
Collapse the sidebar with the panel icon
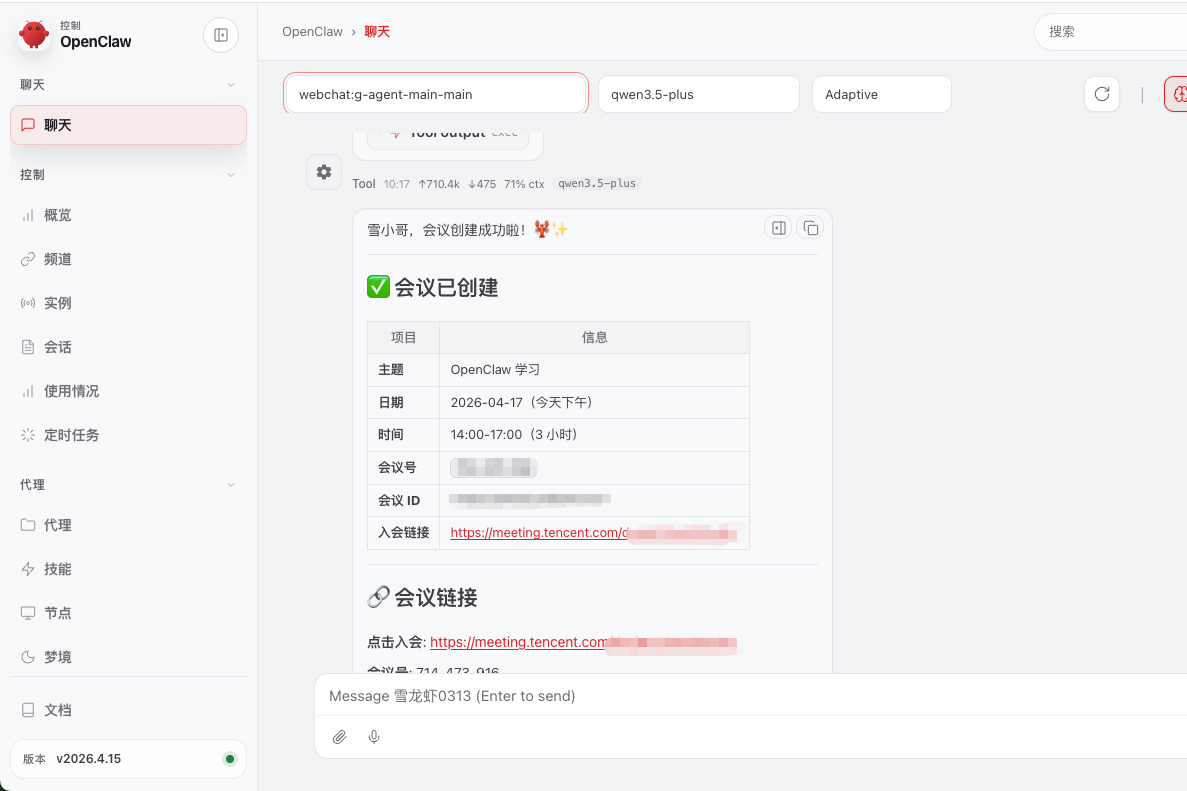tap(221, 35)
